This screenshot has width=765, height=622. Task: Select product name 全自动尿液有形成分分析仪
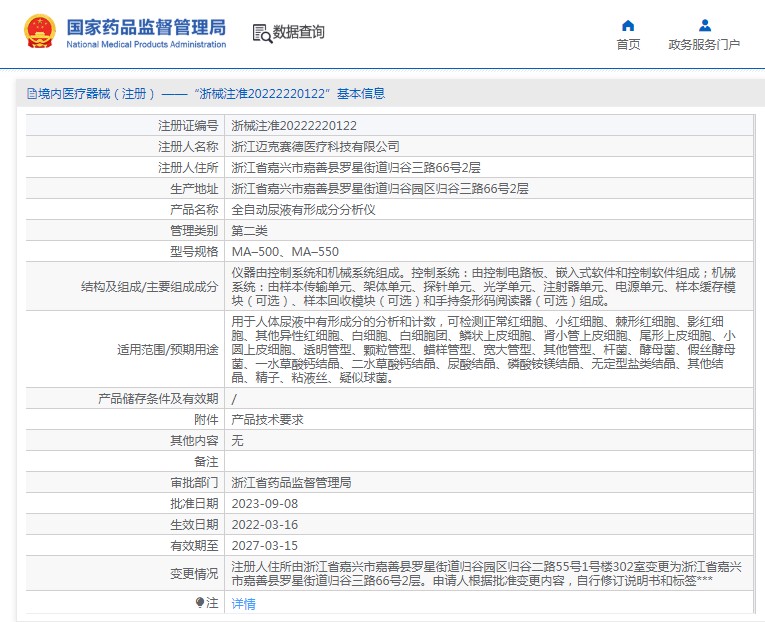(x=303, y=210)
